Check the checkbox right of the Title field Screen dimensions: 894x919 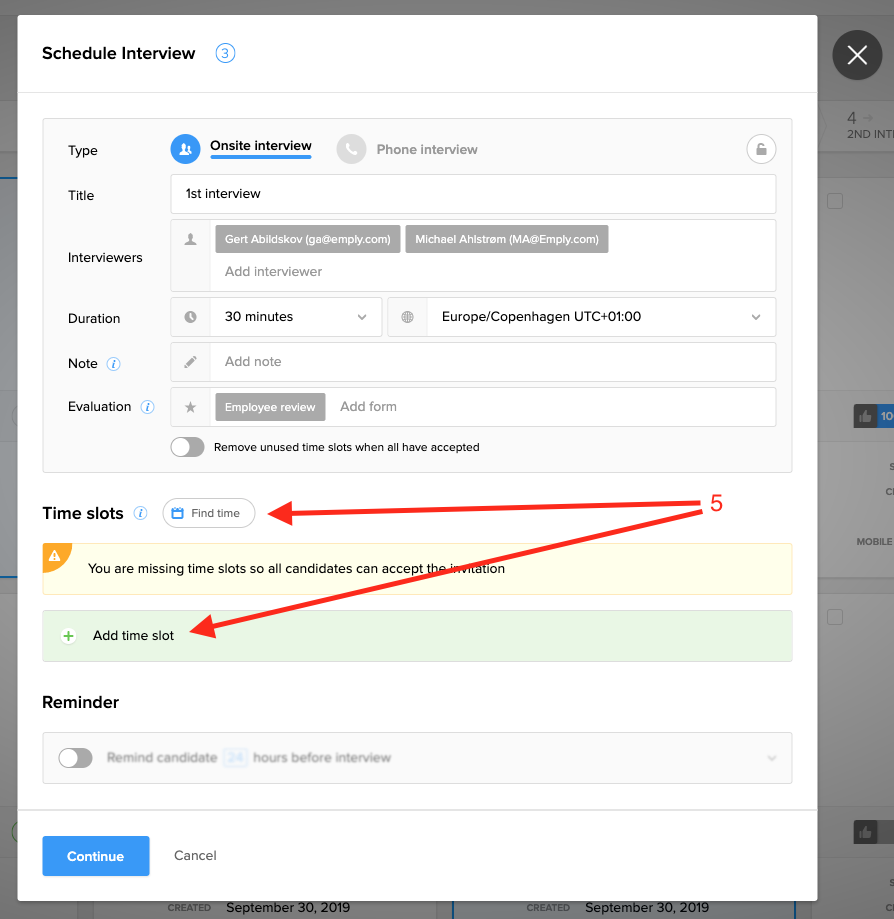coord(835,201)
